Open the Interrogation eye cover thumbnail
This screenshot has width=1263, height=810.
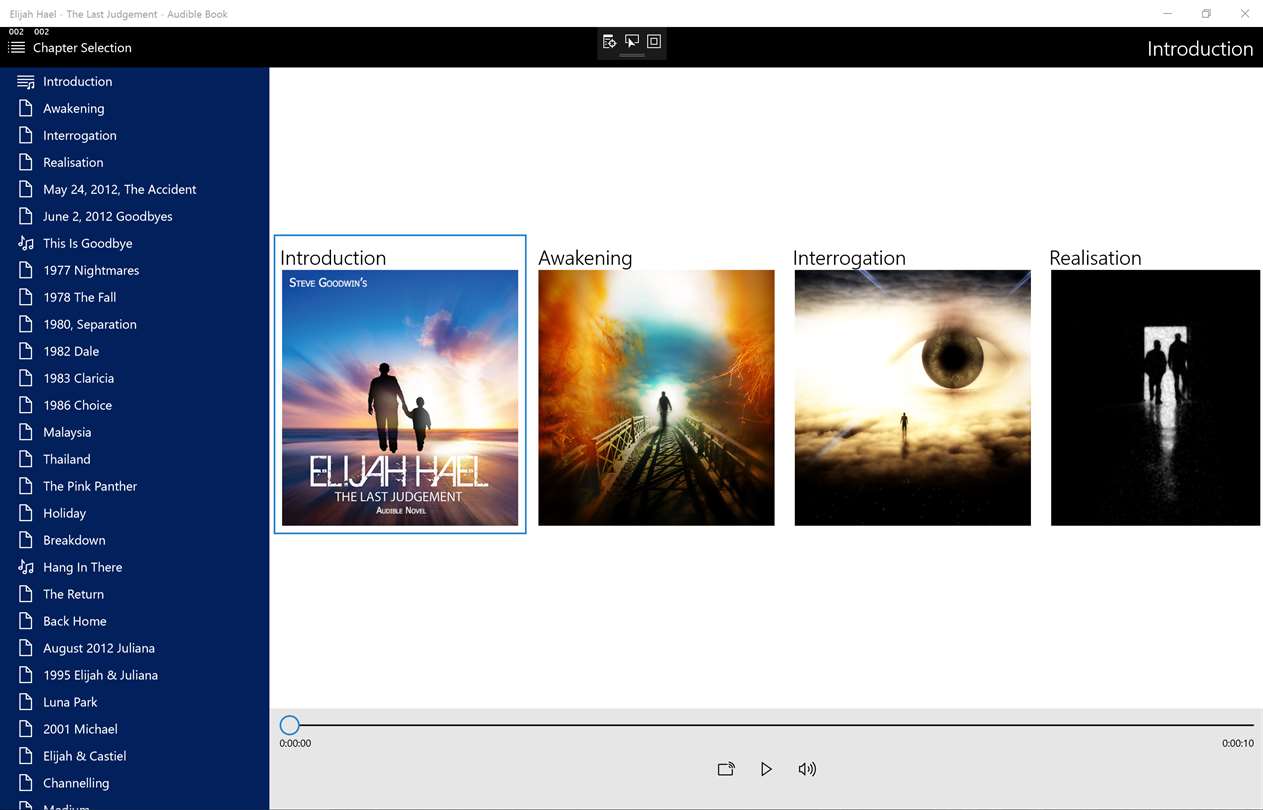coord(912,397)
